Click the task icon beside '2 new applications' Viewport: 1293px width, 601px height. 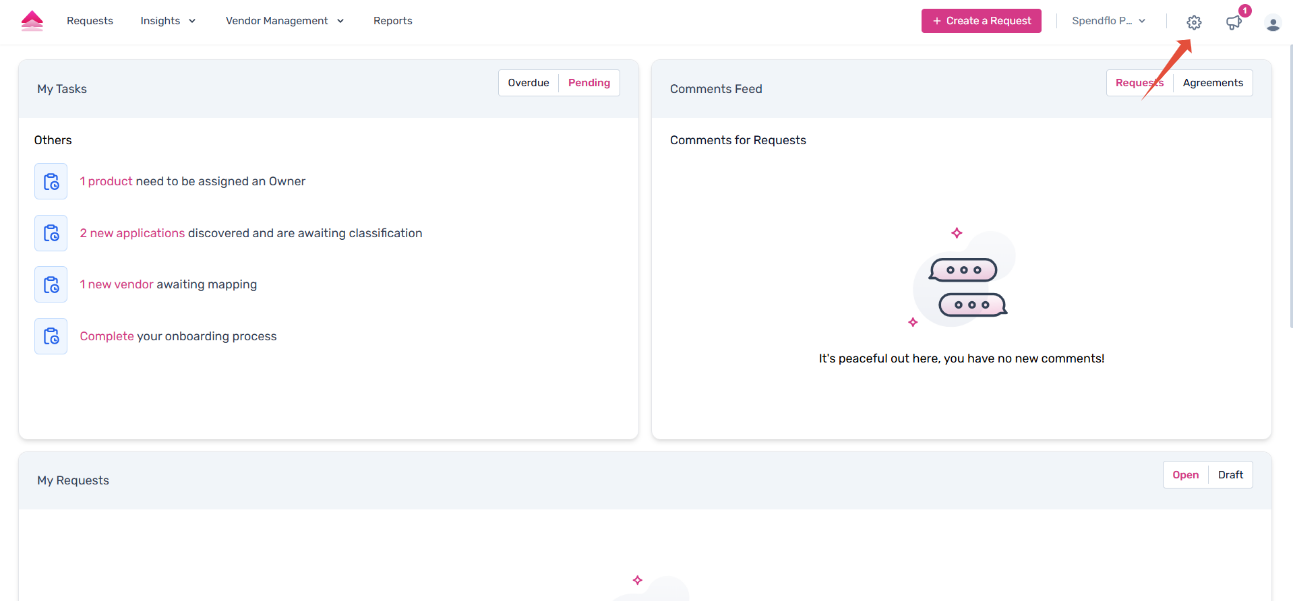51,233
